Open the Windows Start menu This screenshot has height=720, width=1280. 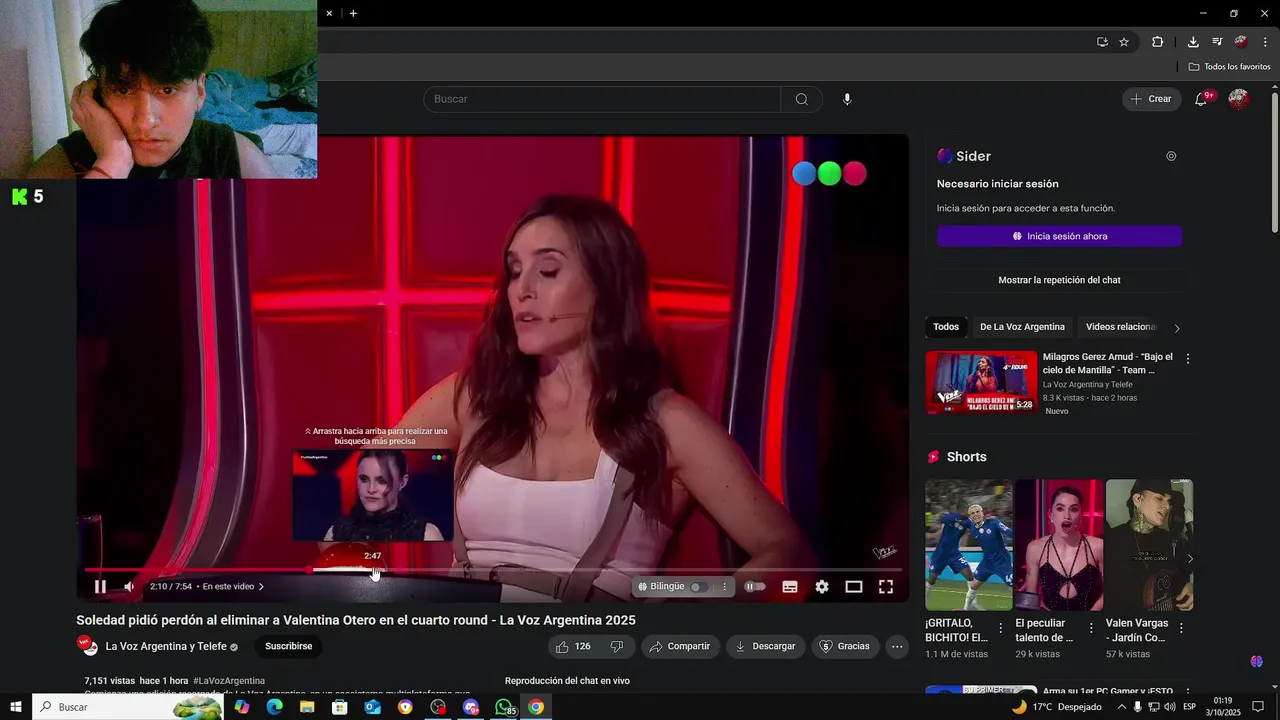[16, 707]
